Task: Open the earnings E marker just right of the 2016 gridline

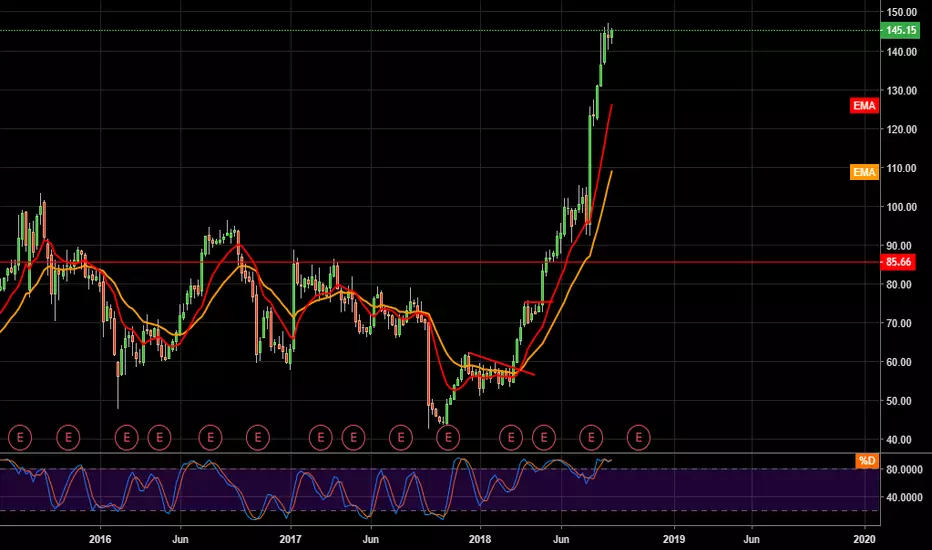Action: tap(126, 438)
